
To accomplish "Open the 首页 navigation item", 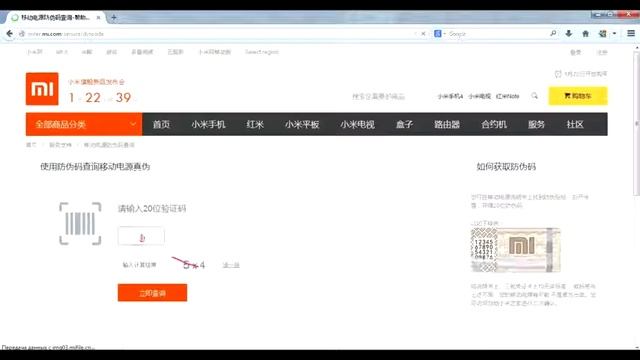I will coord(161,124).
